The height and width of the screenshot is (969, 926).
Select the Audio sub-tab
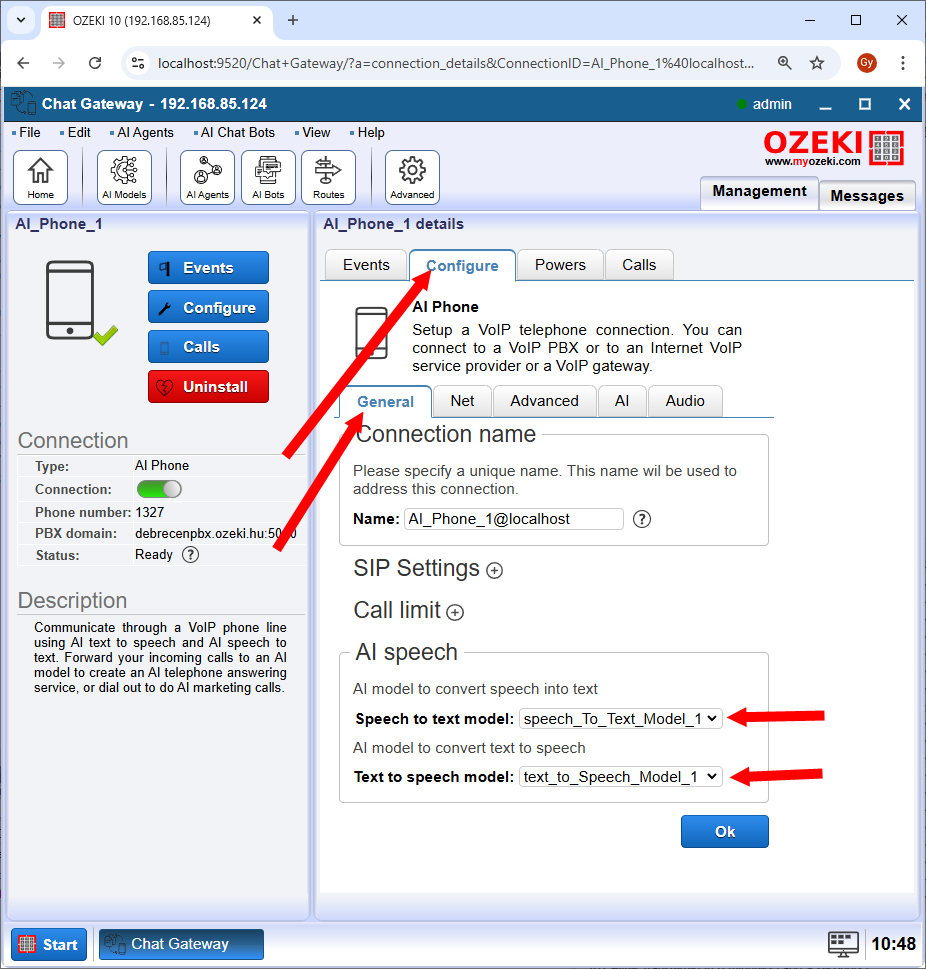point(685,401)
